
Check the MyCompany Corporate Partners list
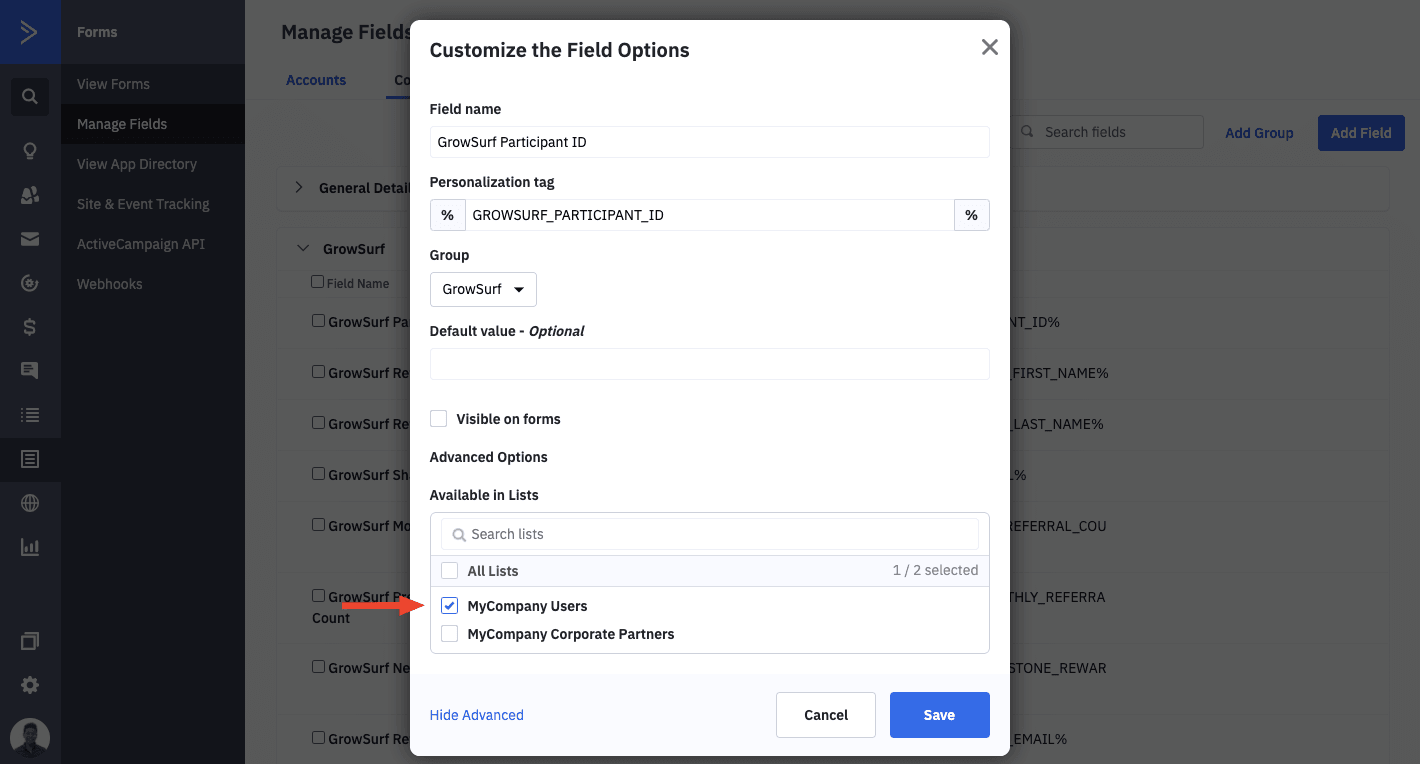pyautogui.click(x=449, y=633)
